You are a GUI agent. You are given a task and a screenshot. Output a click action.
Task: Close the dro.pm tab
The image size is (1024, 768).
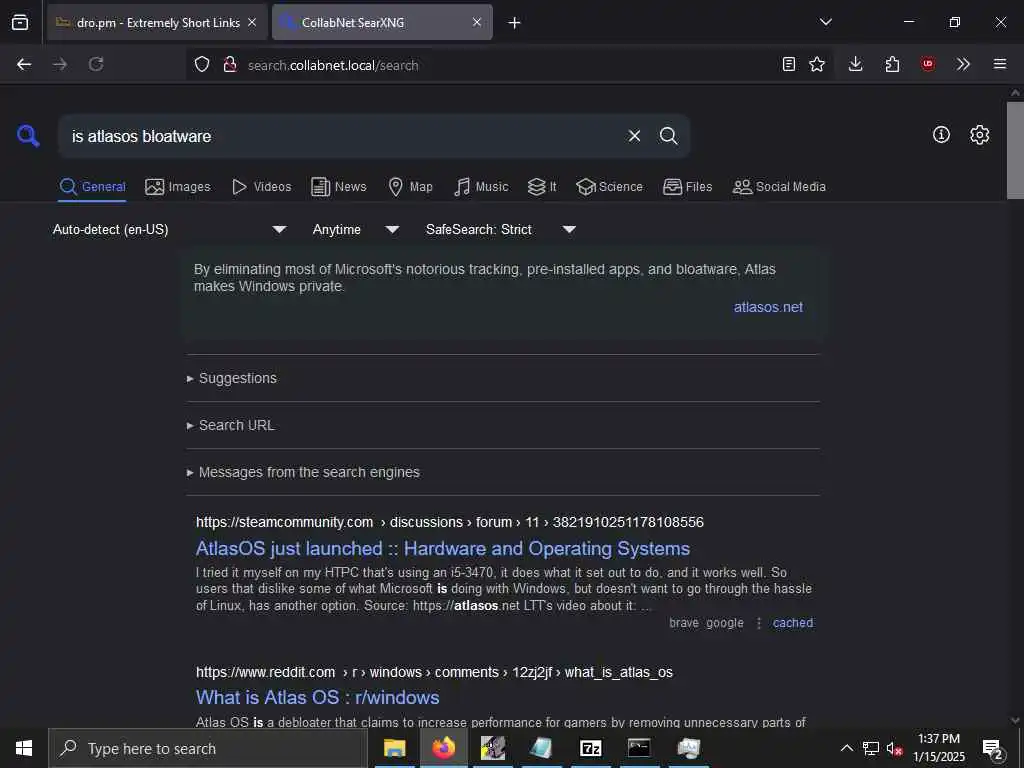click(252, 22)
